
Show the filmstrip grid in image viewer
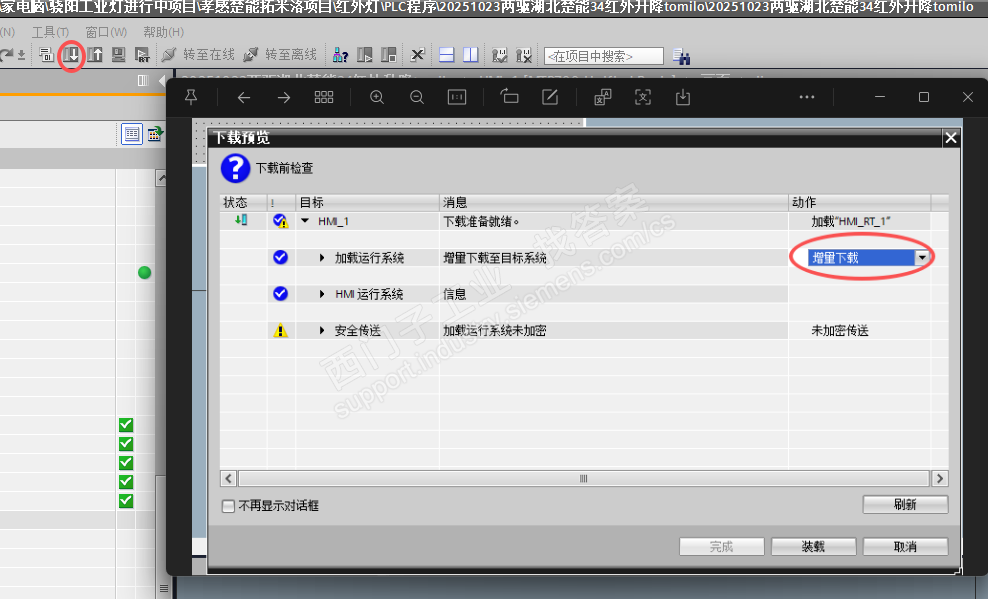324,97
